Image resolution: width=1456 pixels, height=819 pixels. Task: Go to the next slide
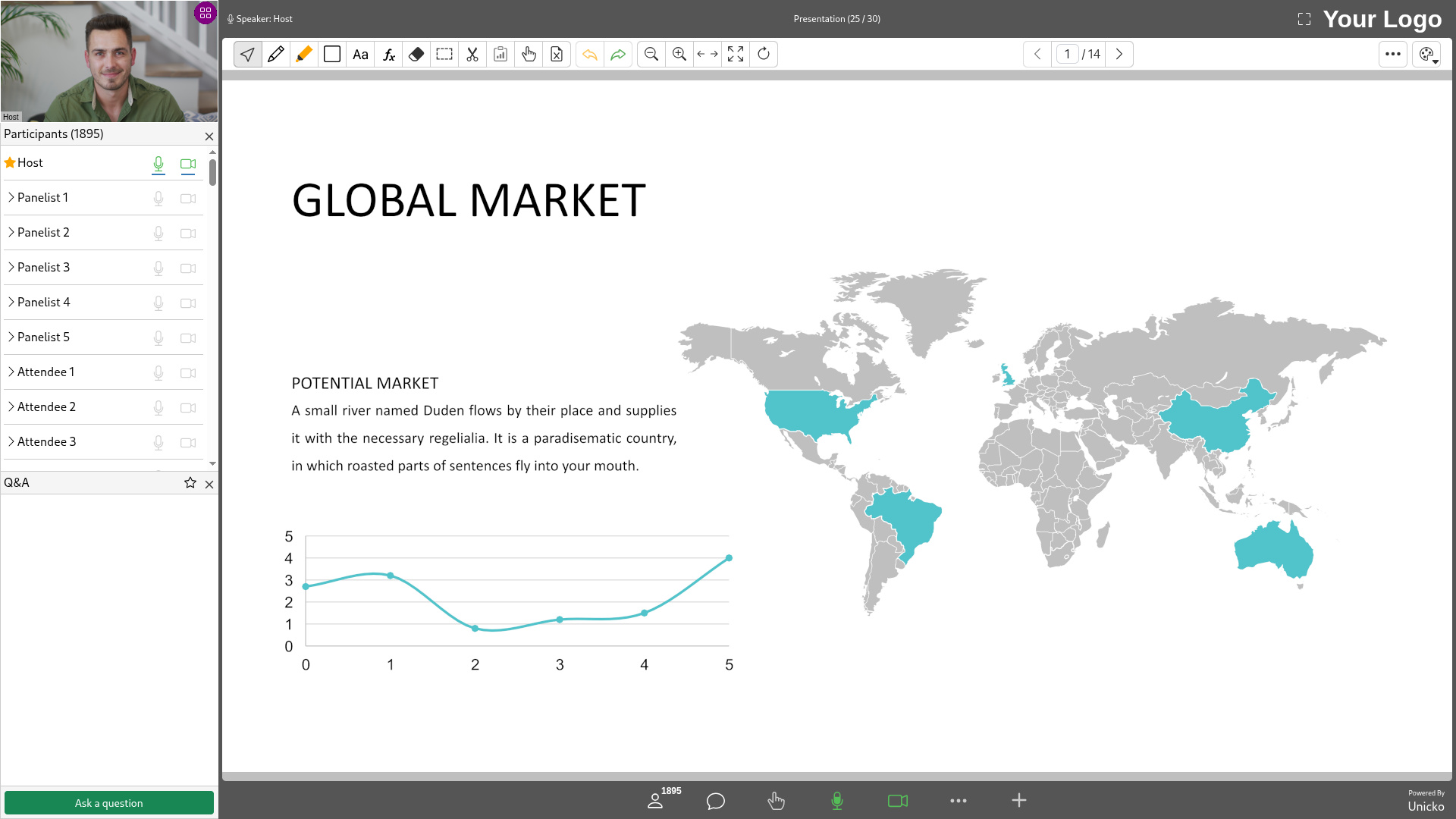pos(1119,54)
